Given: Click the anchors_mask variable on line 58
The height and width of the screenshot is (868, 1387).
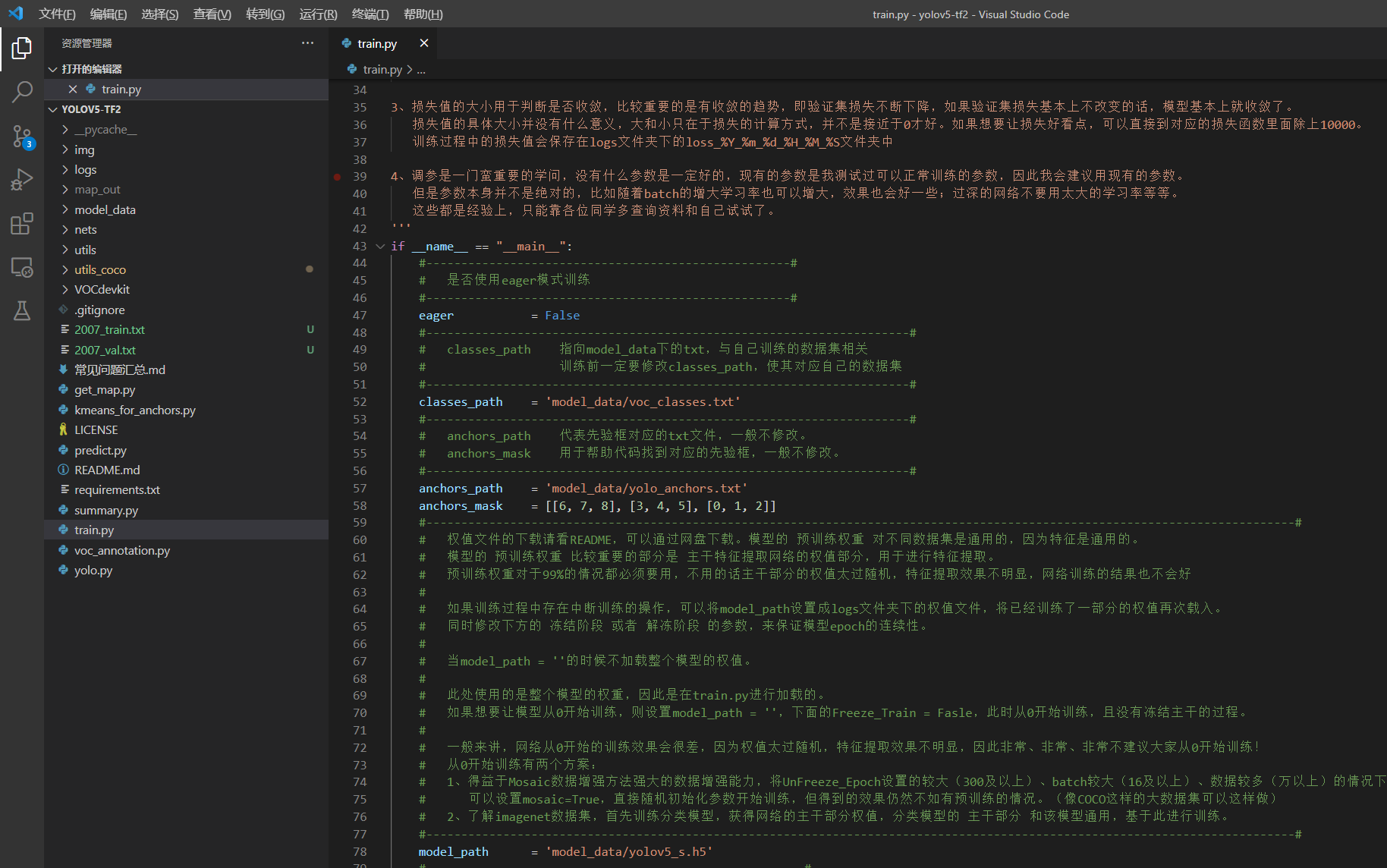Looking at the screenshot, I should (461, 505).
